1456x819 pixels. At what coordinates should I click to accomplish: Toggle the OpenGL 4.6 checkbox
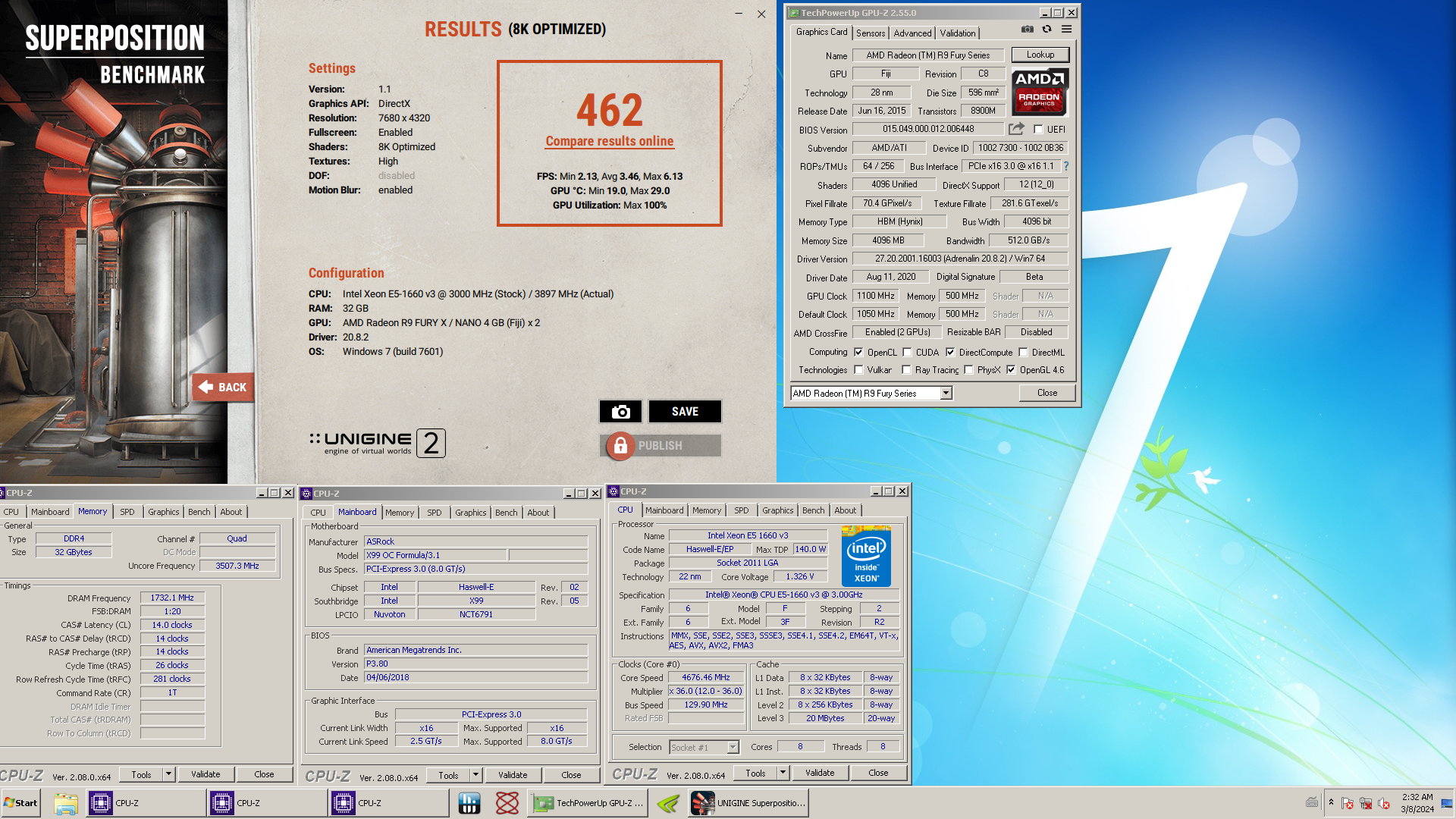pyautogui.click(x=1011, y=370)
